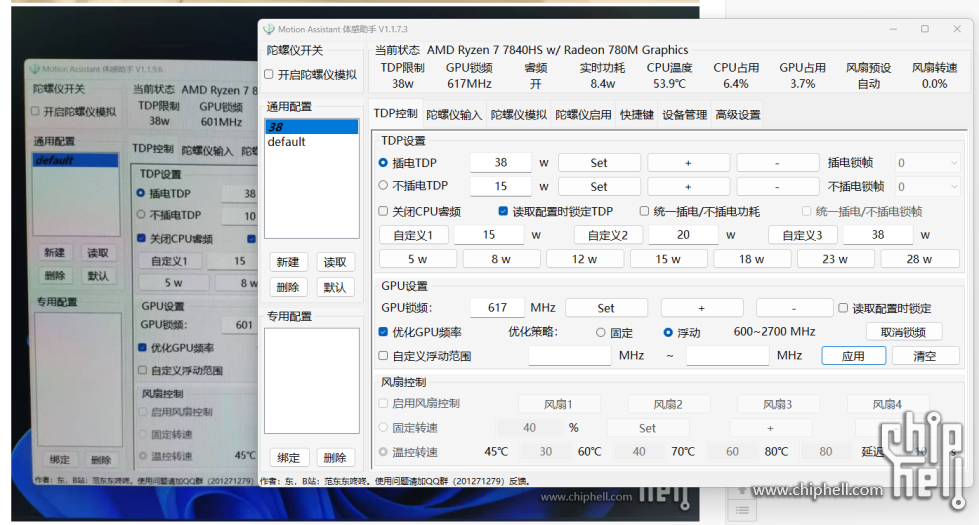Set TDP to 23 w preset
This screenshot has height=525, width=979.
[835, 258]
